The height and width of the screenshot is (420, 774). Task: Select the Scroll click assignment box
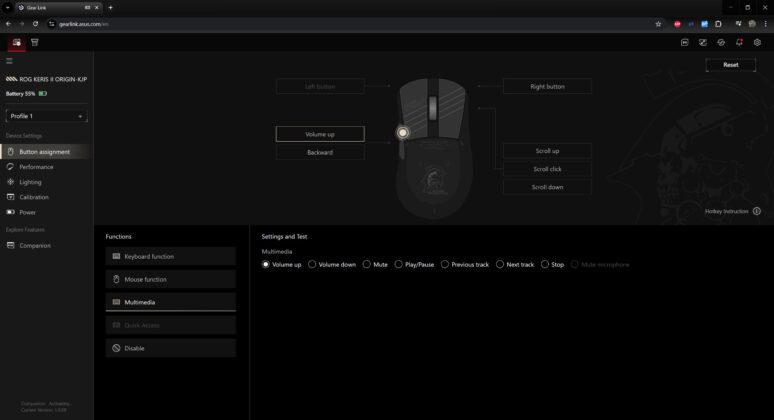547,169
